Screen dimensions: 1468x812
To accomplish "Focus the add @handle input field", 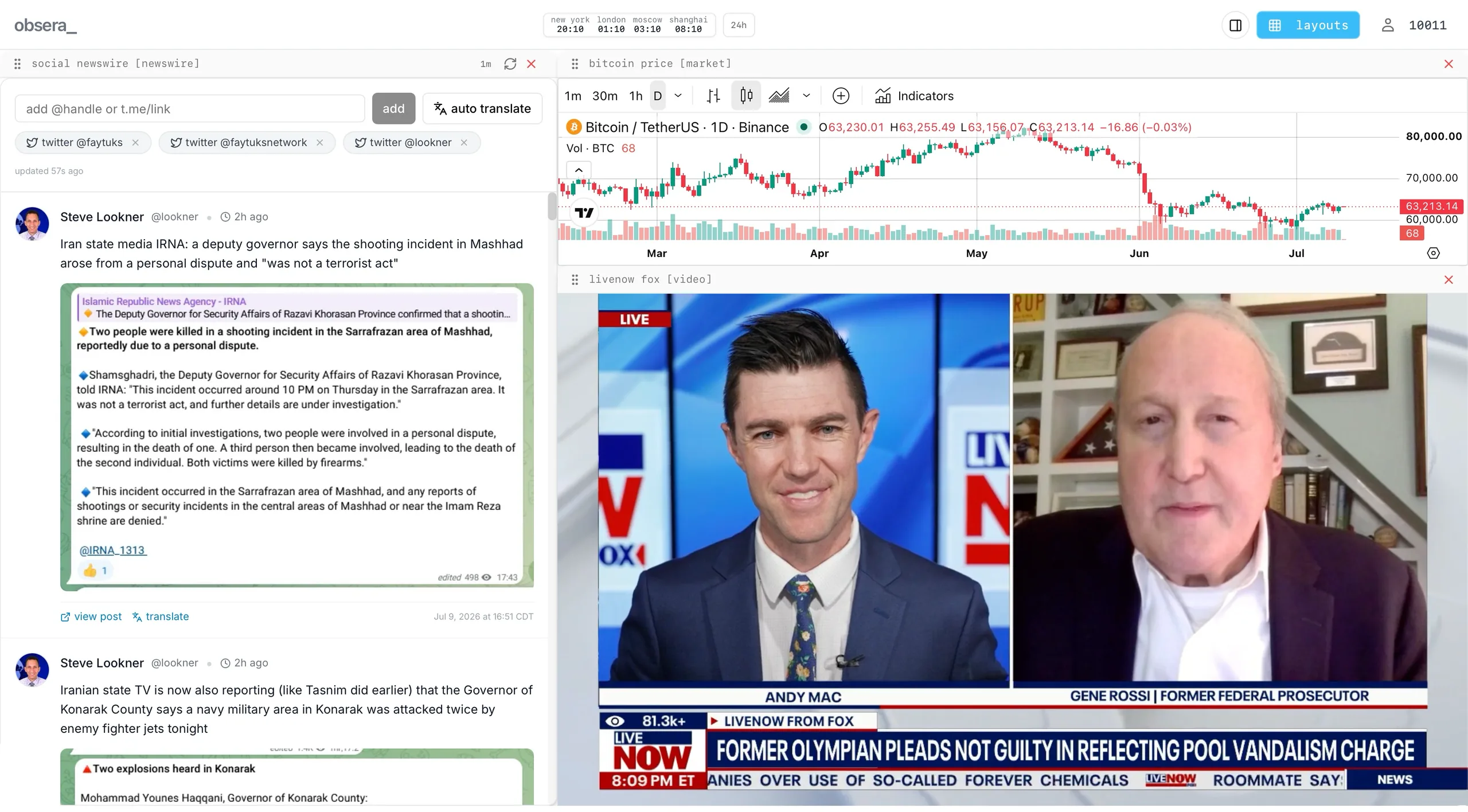I will click(x=190, y=108).
